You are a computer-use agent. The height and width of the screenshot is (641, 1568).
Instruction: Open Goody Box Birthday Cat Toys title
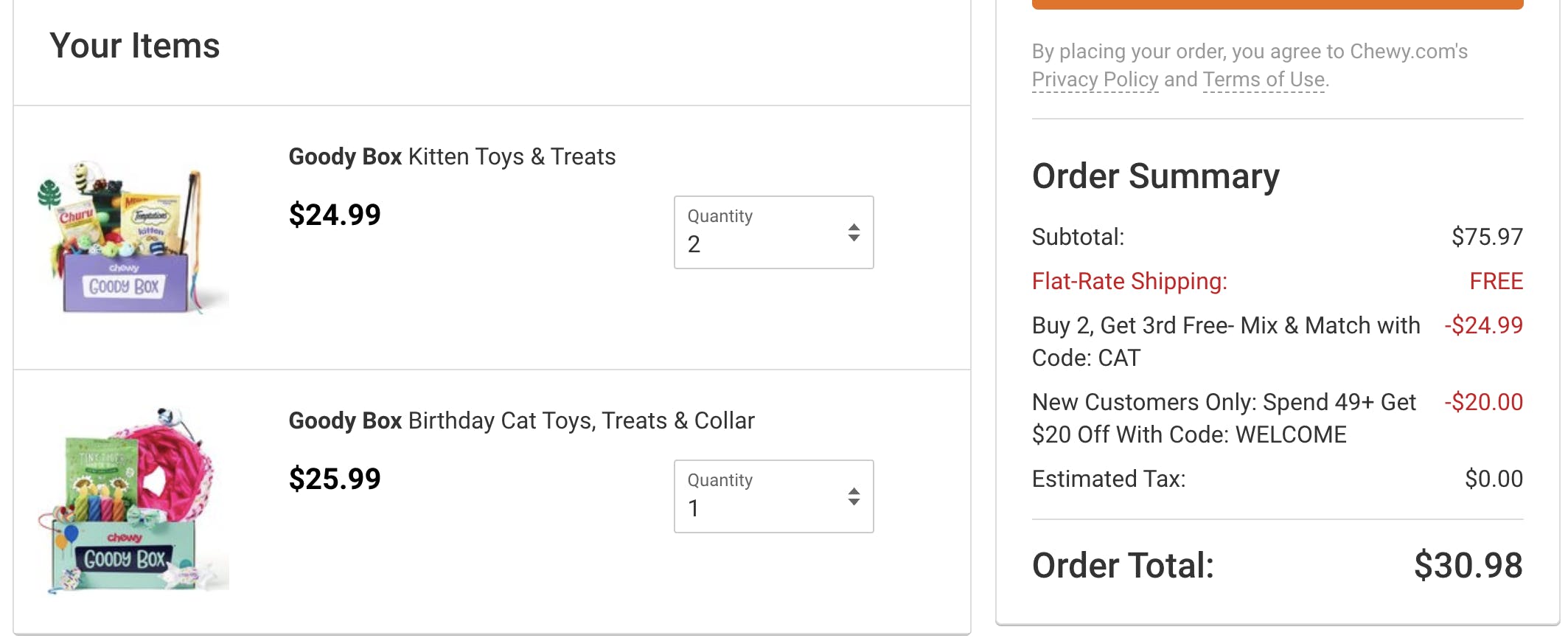tap(521, 420)
